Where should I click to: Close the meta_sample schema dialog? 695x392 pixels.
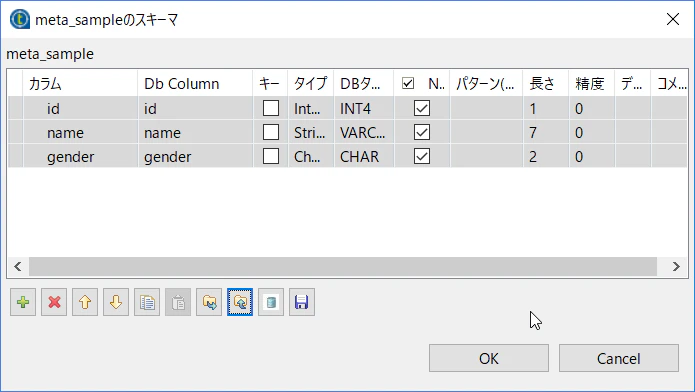(673, 19)
